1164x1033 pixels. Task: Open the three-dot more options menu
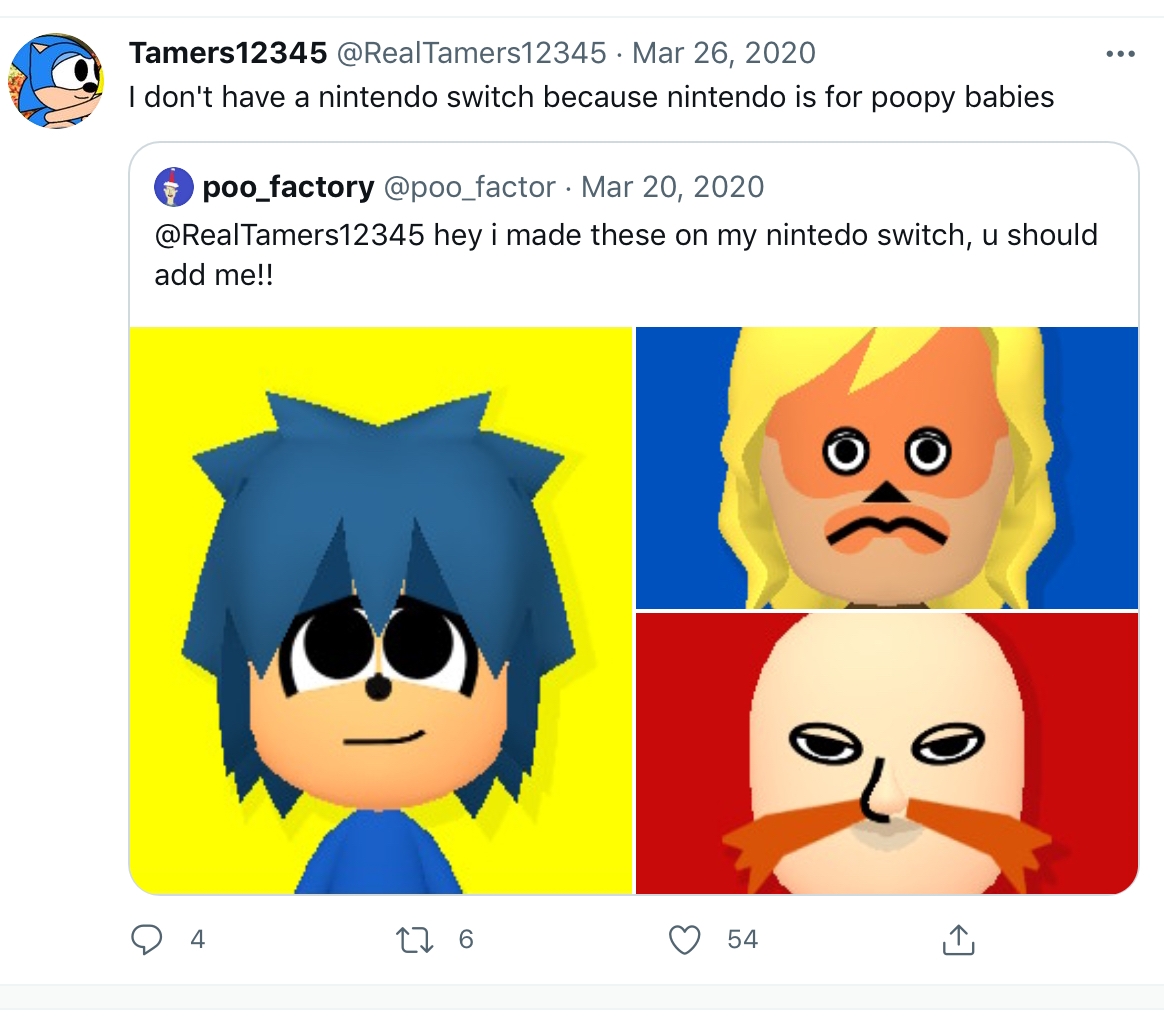coord(1120,54)
